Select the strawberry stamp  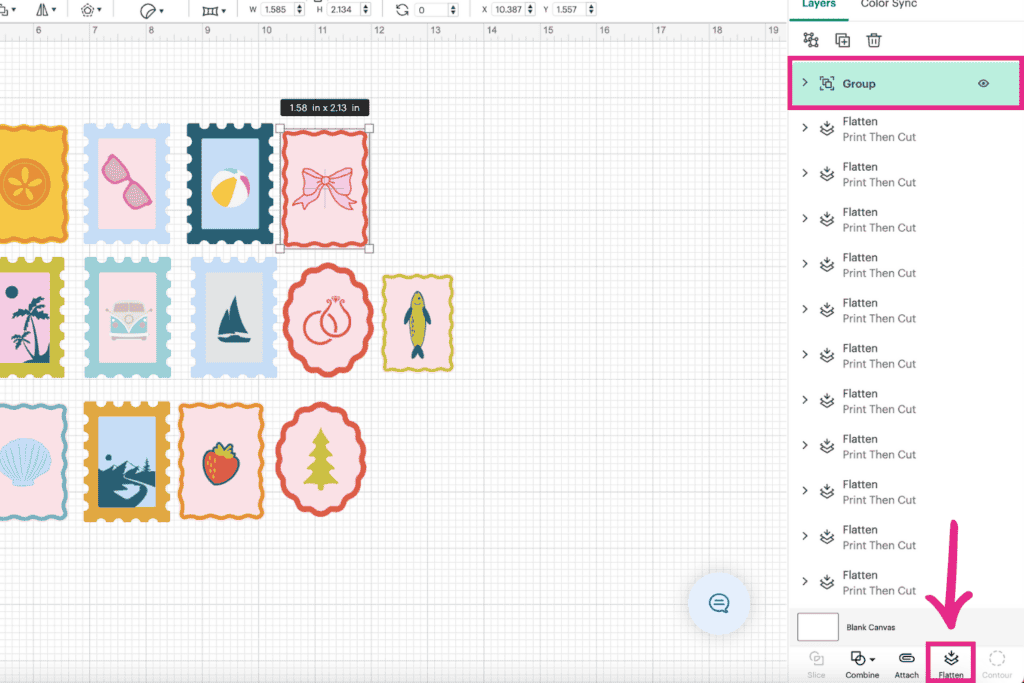(x=221, y=461)
